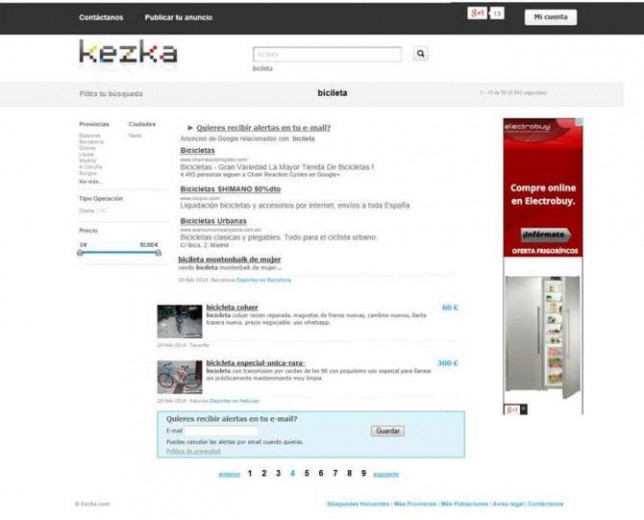Click the Guardar button in alerts box
Screen dimensions: 644x520
click(x=388, y=431)
